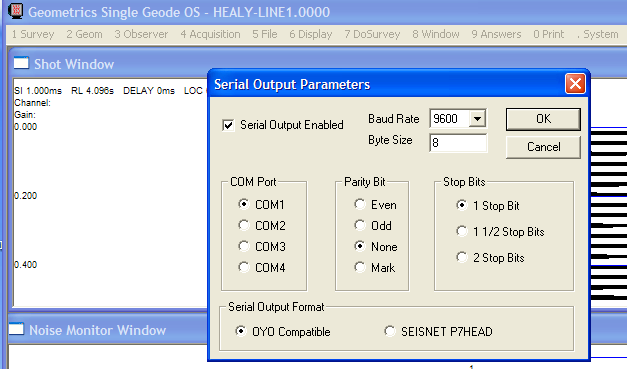
Task: Select 1 1/2 Stop Bits option
Action: pyautogui.click(x=461, y=231)
